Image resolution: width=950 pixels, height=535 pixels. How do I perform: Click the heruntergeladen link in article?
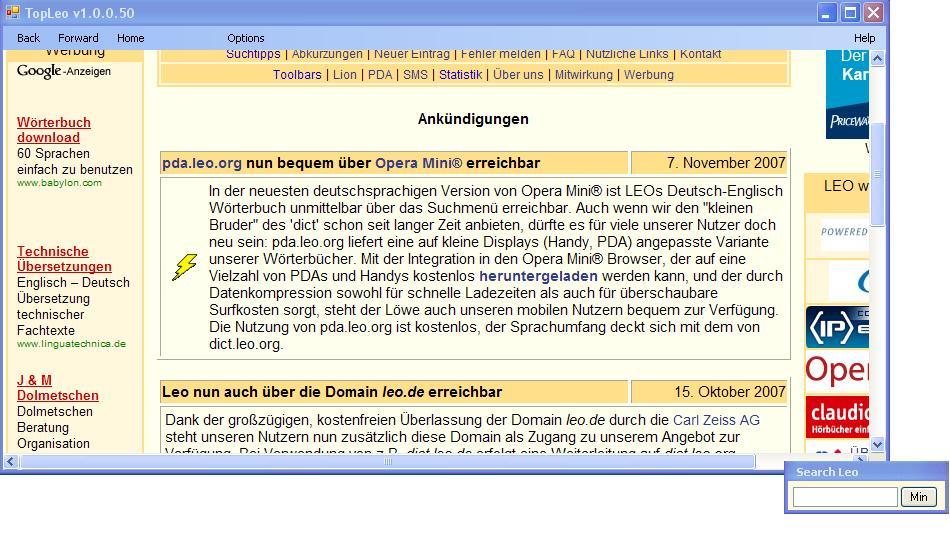click(x=538, y=276)
